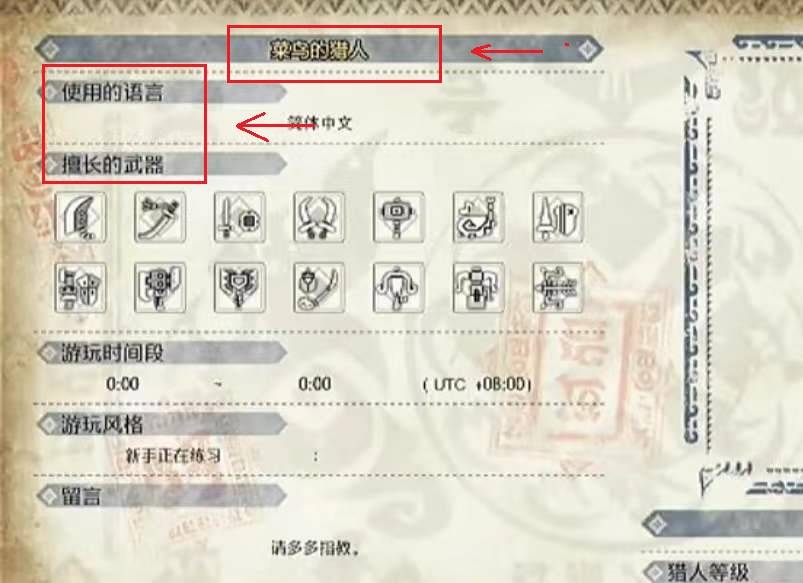803x583 pixels.
Task: Pick the Dual Blades weapon icon
Action: 319,217
